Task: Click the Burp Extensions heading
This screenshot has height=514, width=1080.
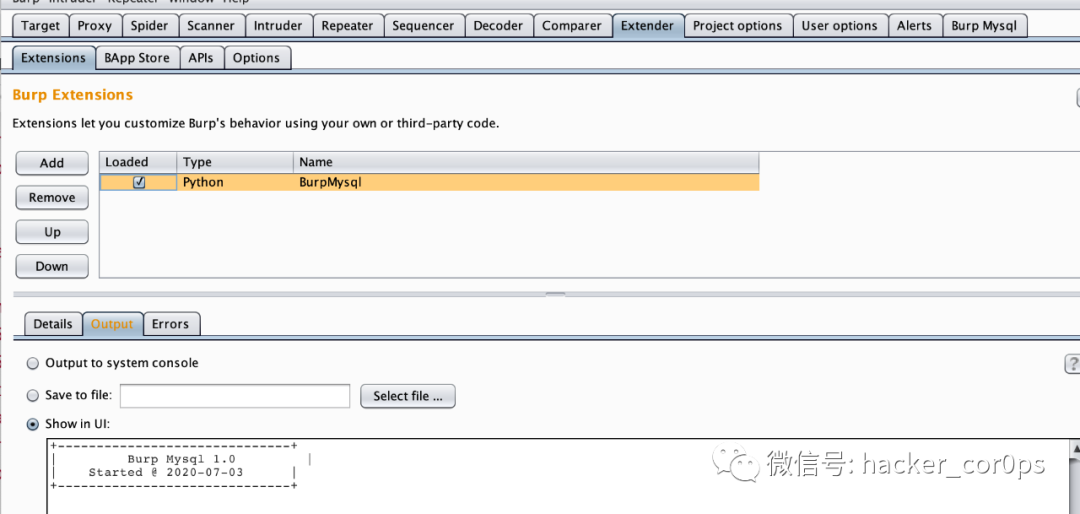Action: [72, 95]
